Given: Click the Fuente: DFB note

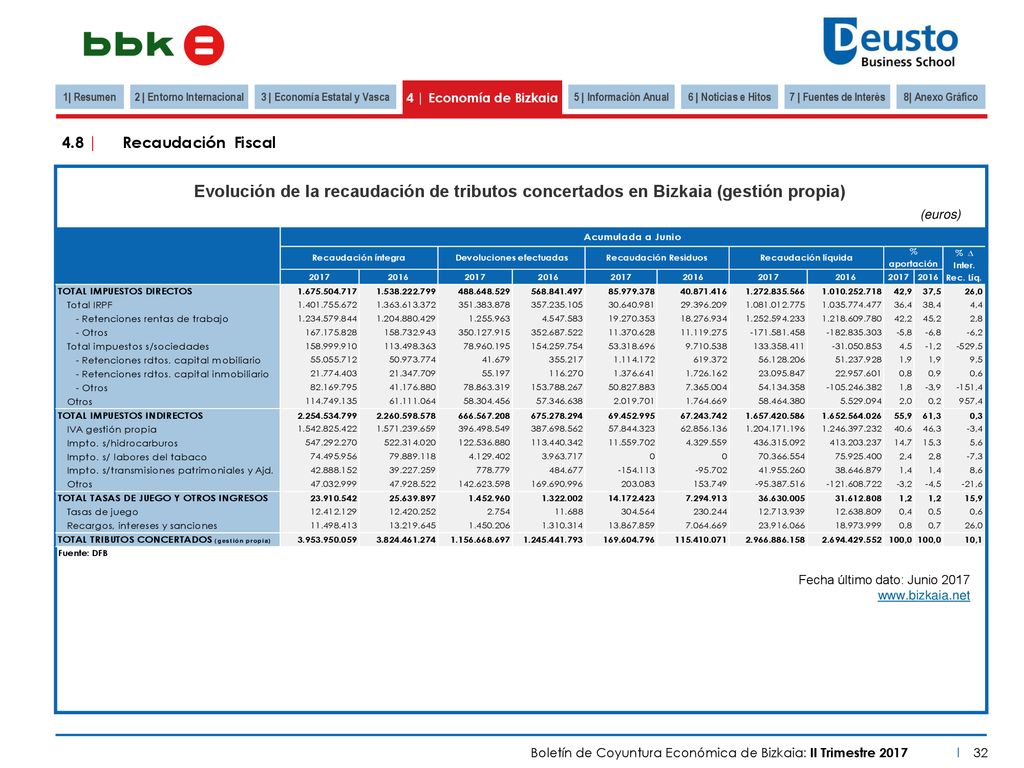Looking at the screenshot, I should 83,553.
